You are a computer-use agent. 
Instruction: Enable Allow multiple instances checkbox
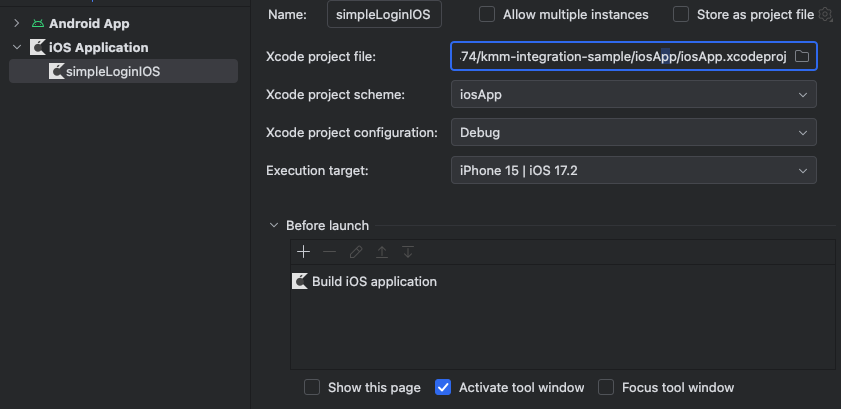coord(487,14)
